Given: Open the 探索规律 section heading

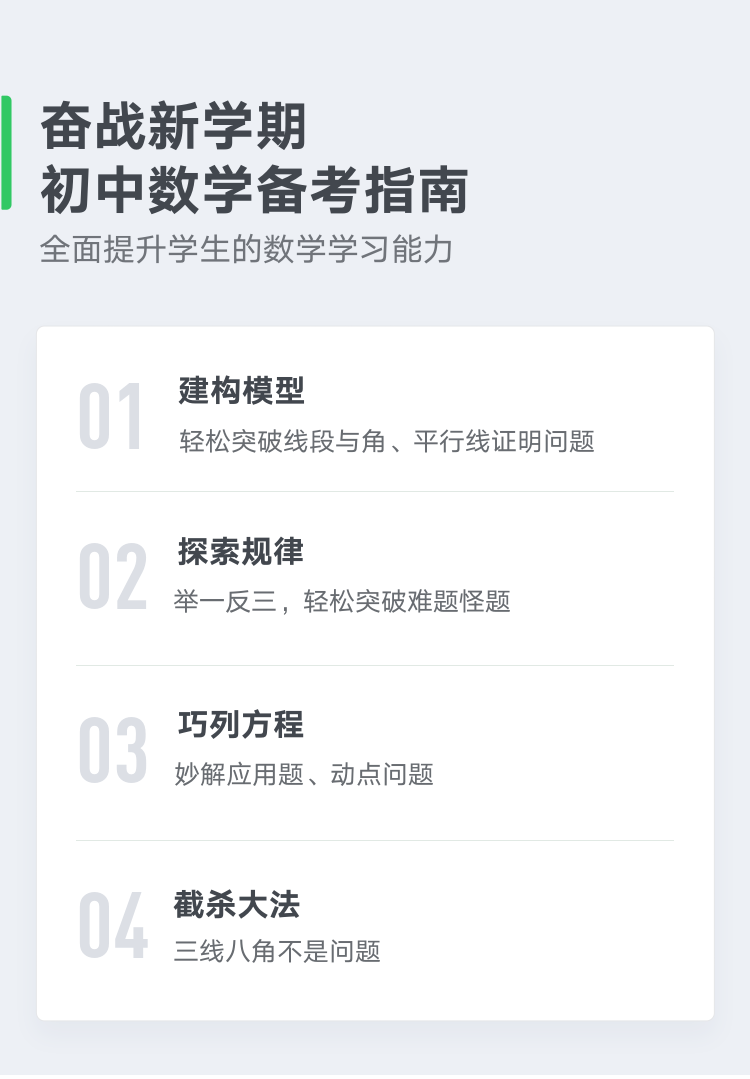Looking at the screenshot, I should tap(241, 551).
